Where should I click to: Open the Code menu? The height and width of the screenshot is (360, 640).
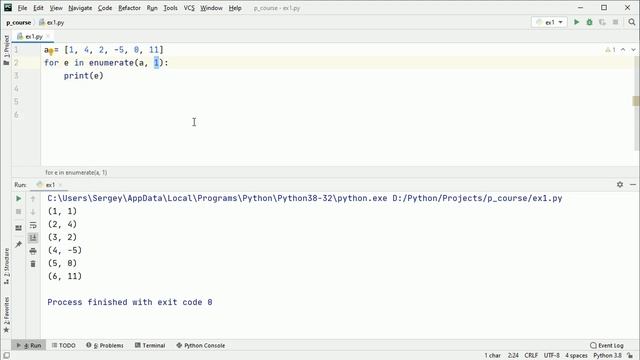[x=105, y=8]
